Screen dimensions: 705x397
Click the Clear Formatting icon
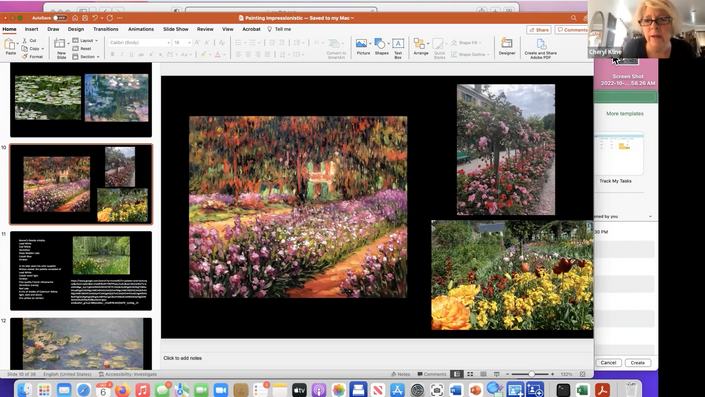click(x=221, y=42)
